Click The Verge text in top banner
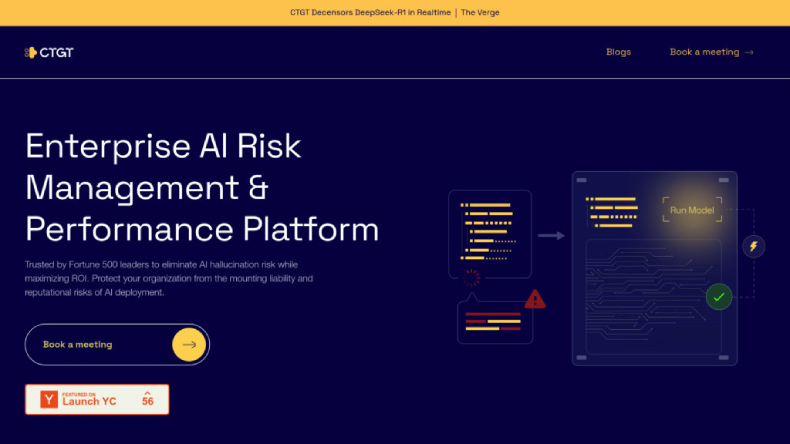Image resolution: width=790 pixels, height=444 pixels. pyautogui.click(x=480, y=12)
